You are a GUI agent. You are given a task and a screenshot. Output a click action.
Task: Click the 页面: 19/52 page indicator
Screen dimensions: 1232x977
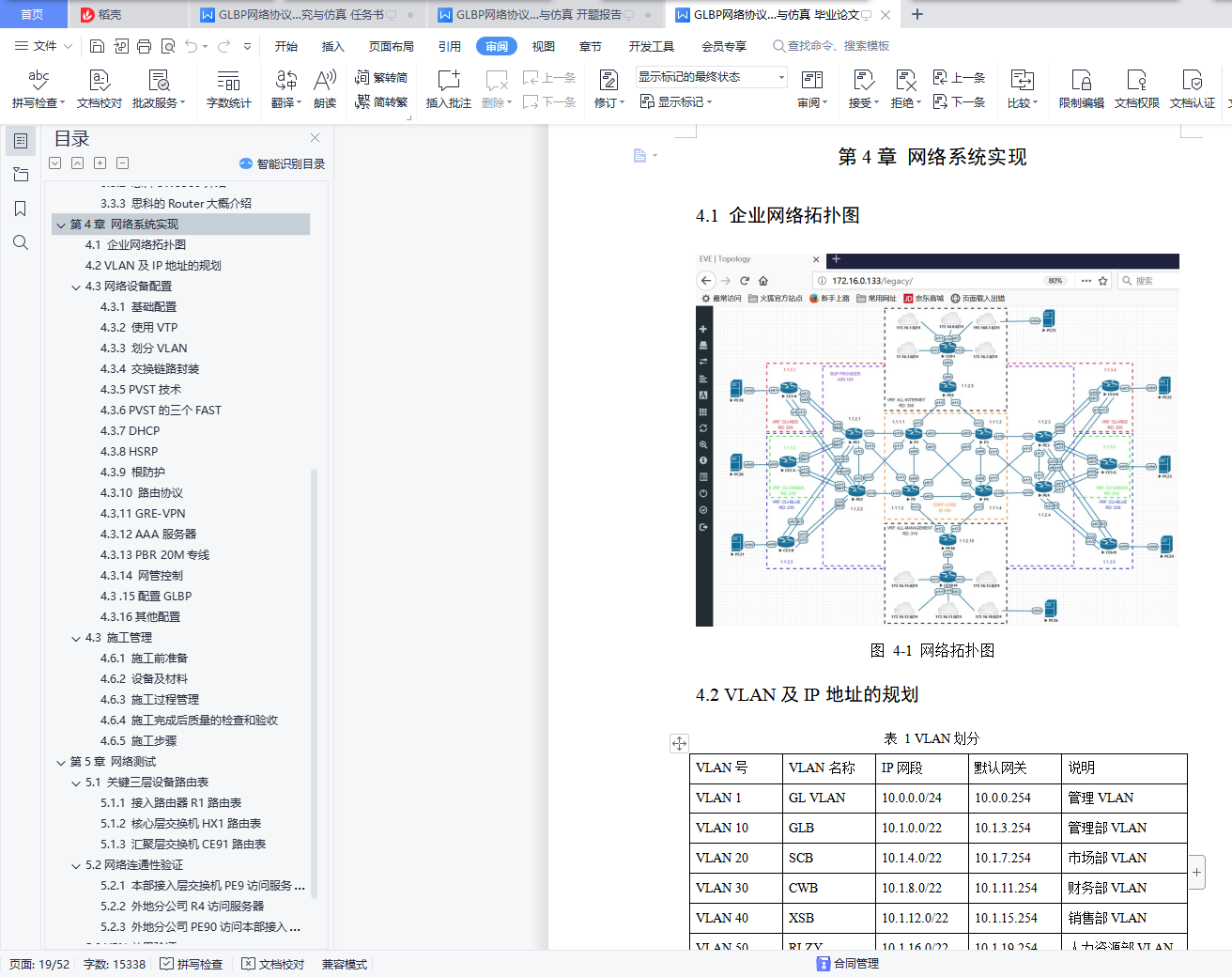point(39,964)
